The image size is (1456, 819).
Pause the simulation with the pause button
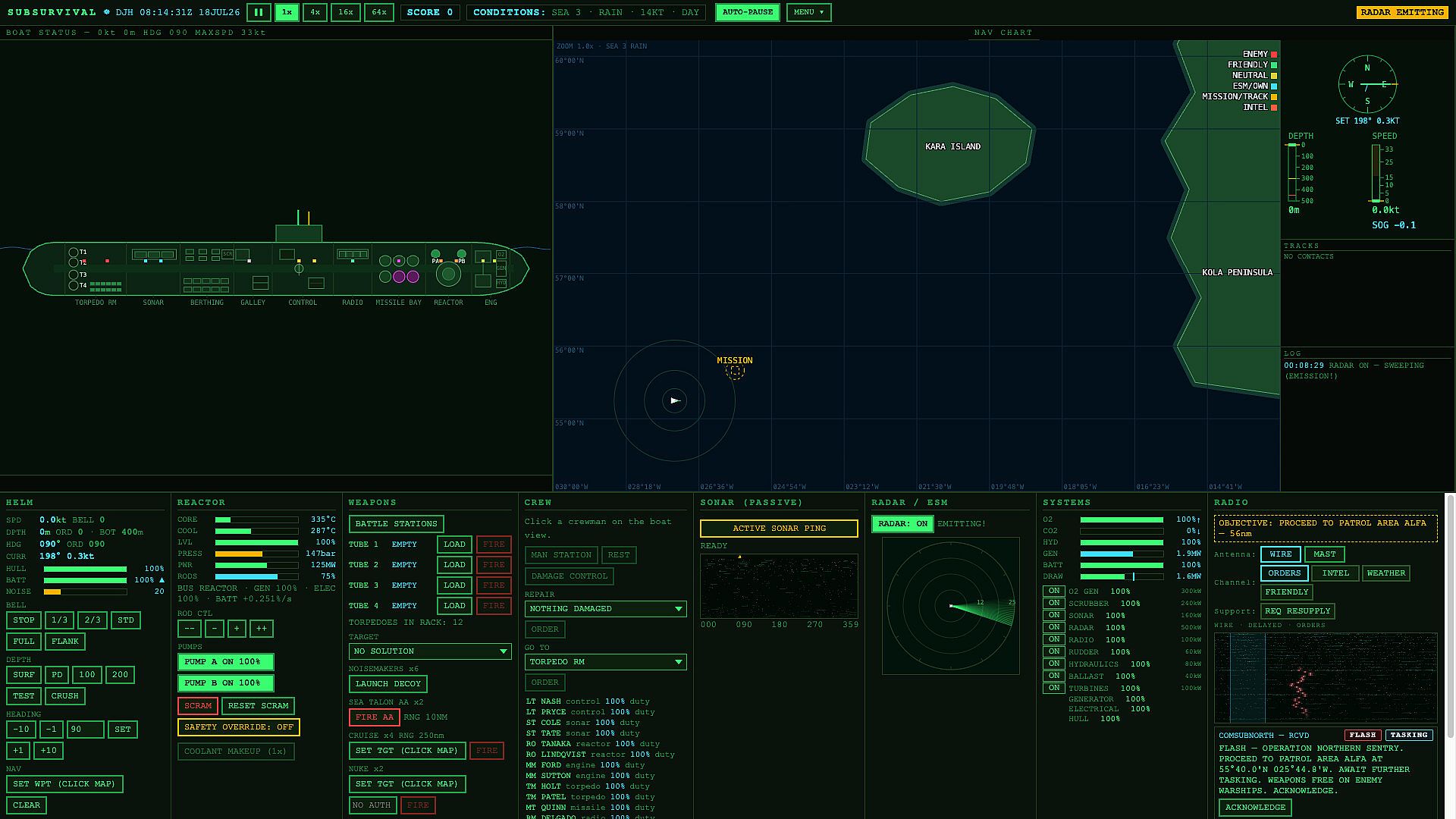259,12
